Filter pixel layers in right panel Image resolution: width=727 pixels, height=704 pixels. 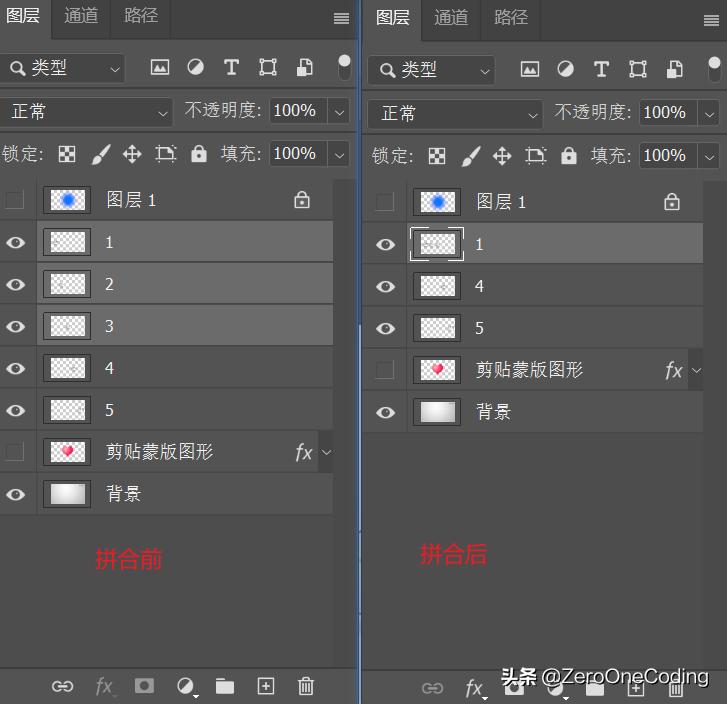(x=530, y=69)
